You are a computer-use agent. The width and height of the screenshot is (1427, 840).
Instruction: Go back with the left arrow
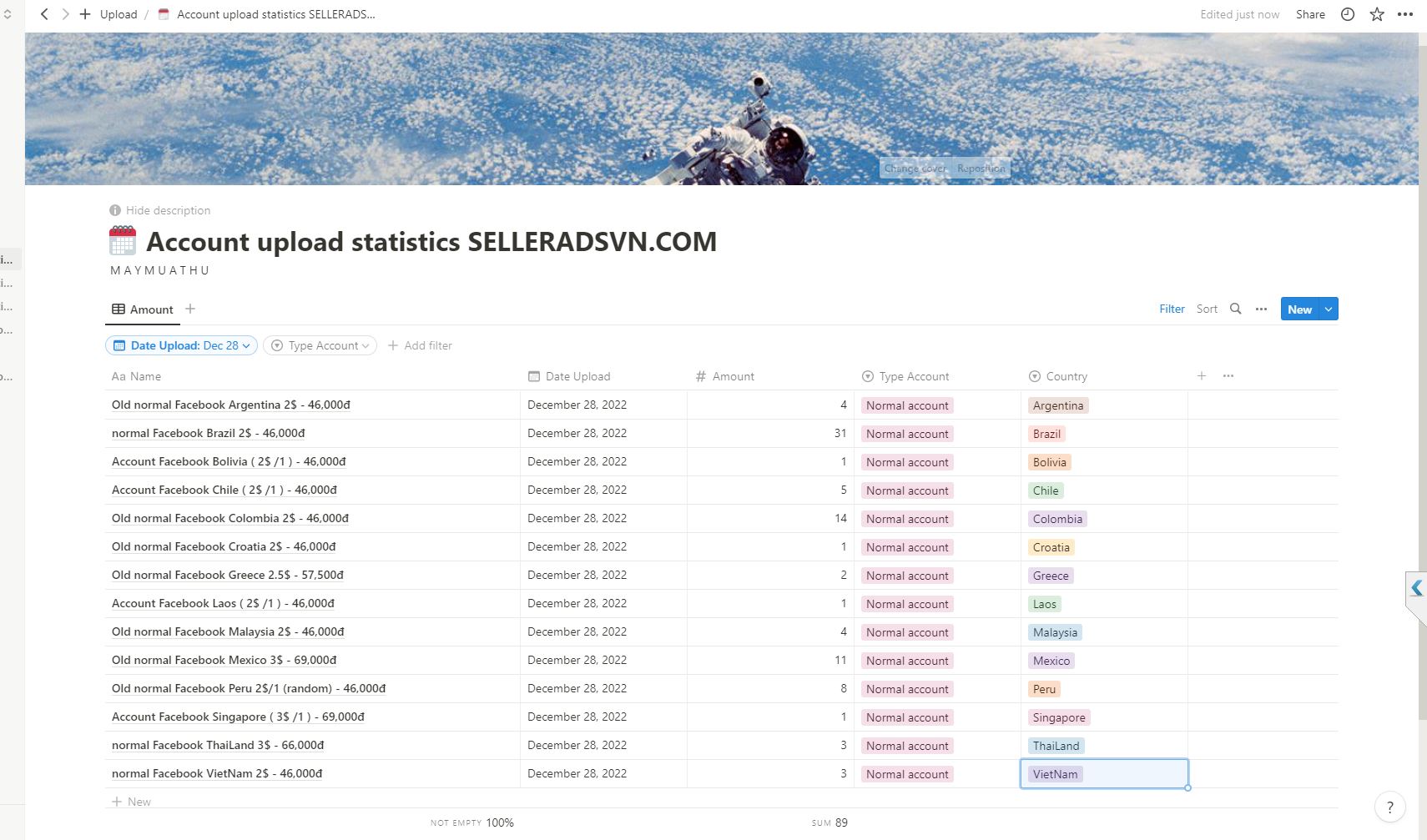click(x=45, y=14)
